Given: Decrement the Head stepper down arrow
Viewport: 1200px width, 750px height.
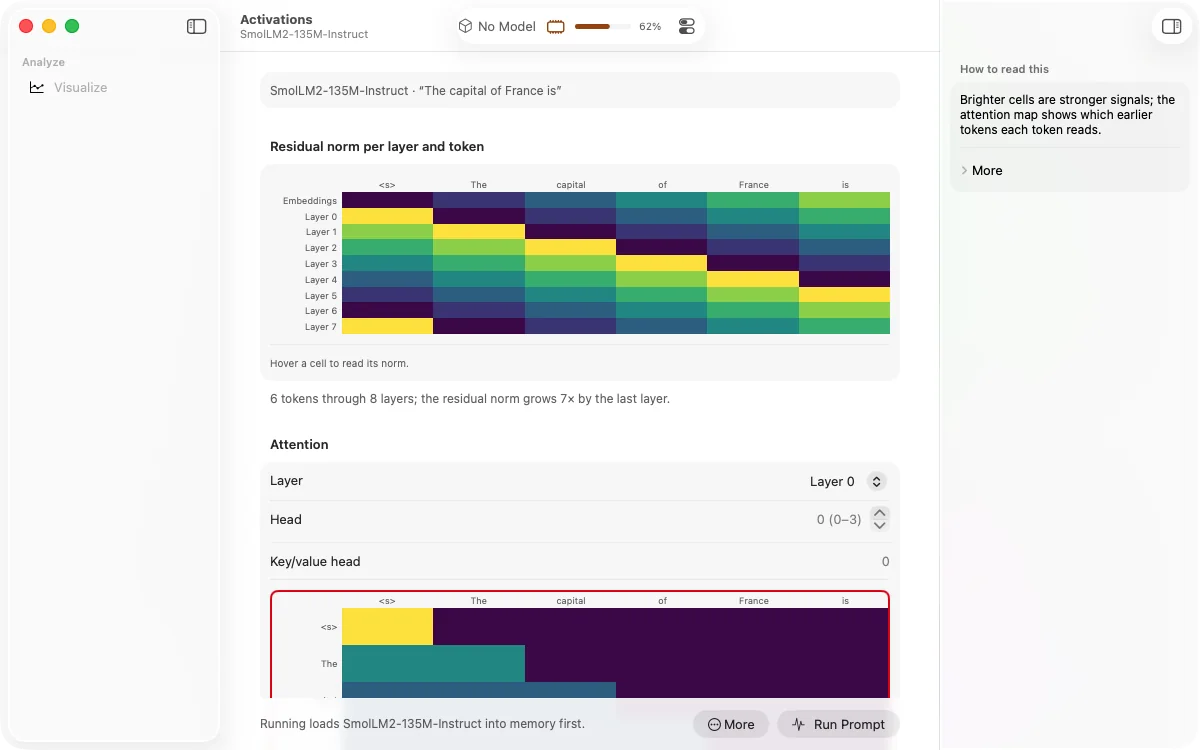Looking at the screenshot, I should [880, 526].
